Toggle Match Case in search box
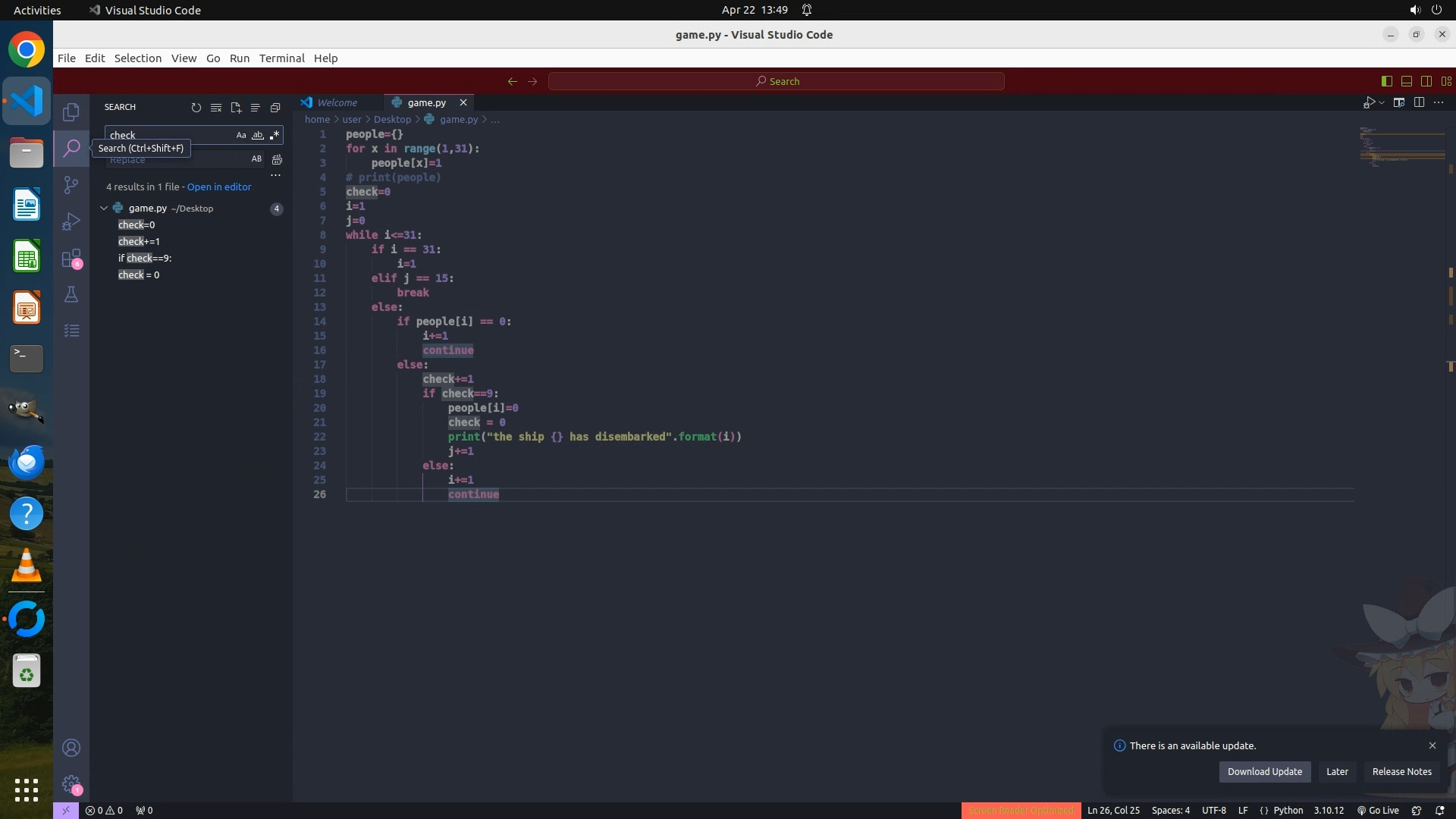 pyautogui.click(x=241, y=135)
